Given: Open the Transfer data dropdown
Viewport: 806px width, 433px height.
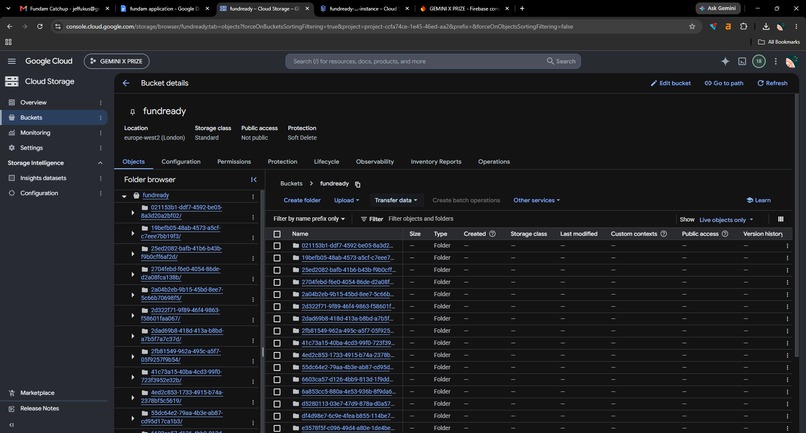Looking at the screenshot, I should [x=395, y=201].
